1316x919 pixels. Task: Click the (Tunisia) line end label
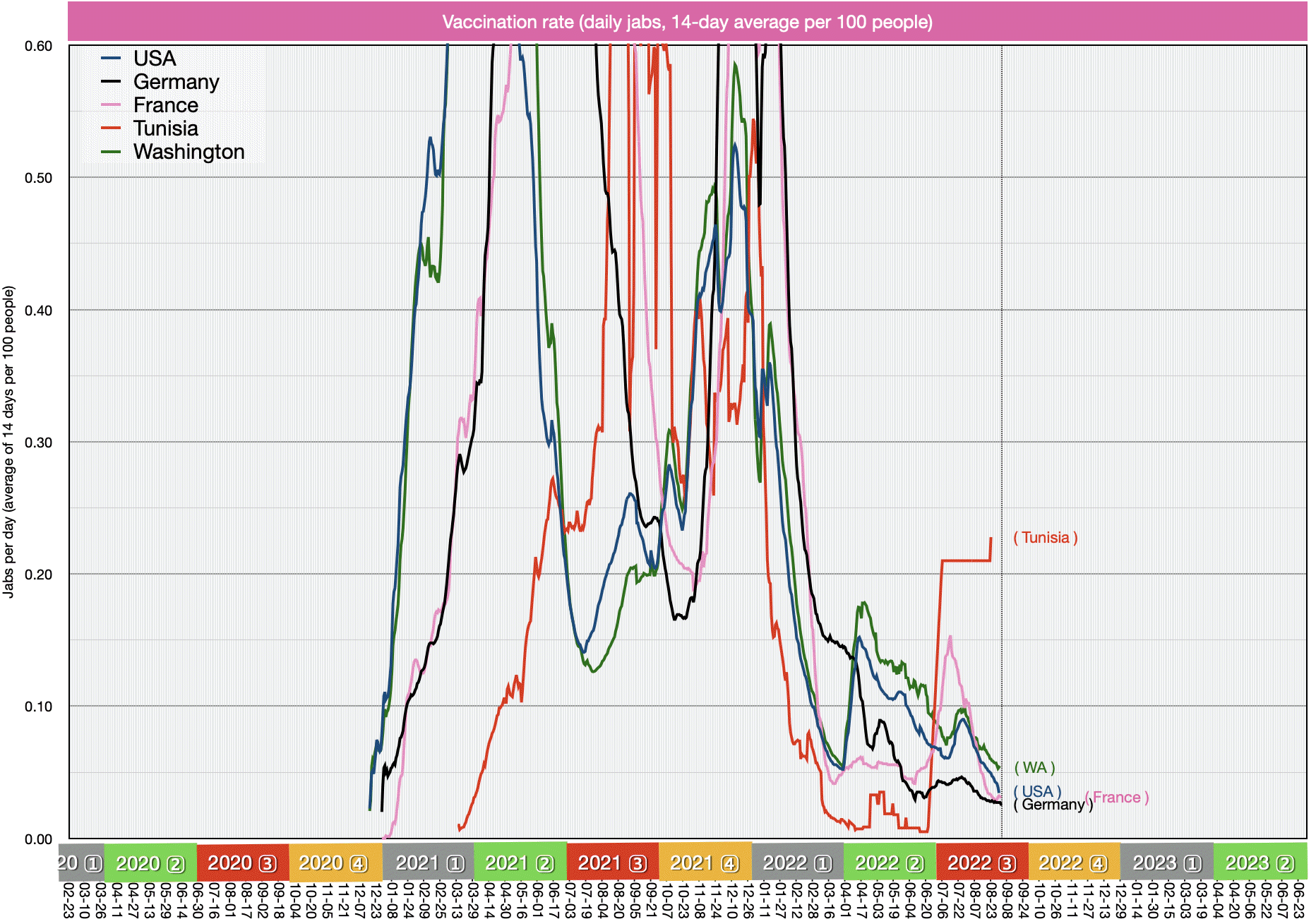click(1045, 538)
